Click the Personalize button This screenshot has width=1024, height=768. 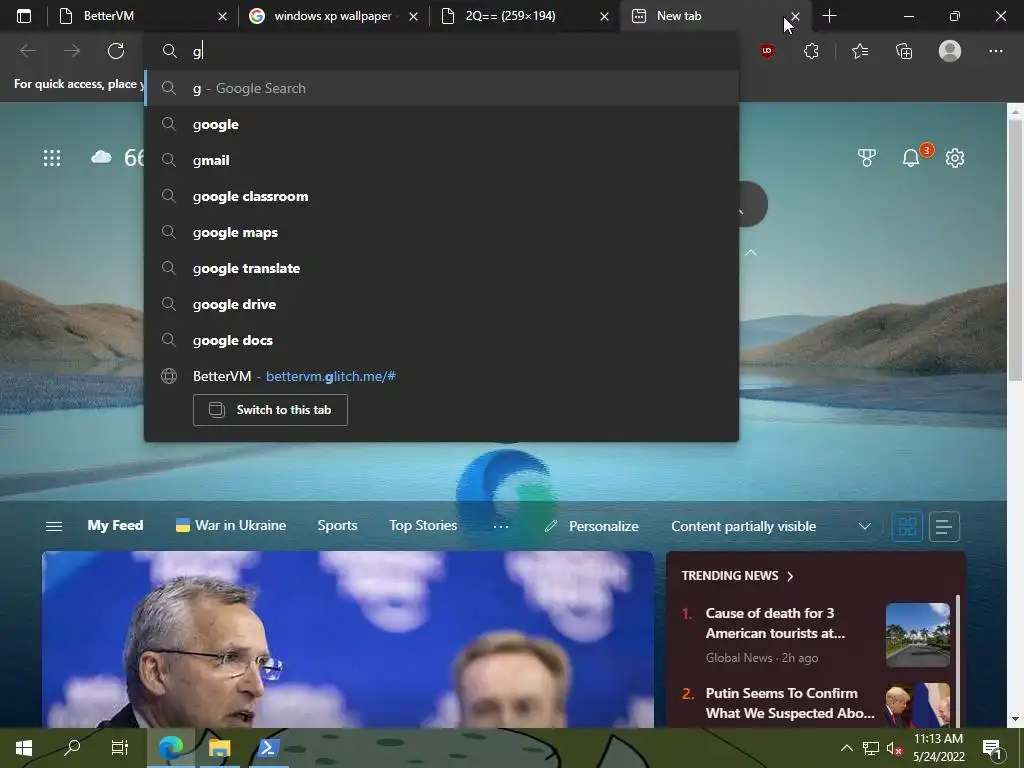pyautogui.click(x=592, y=526)
